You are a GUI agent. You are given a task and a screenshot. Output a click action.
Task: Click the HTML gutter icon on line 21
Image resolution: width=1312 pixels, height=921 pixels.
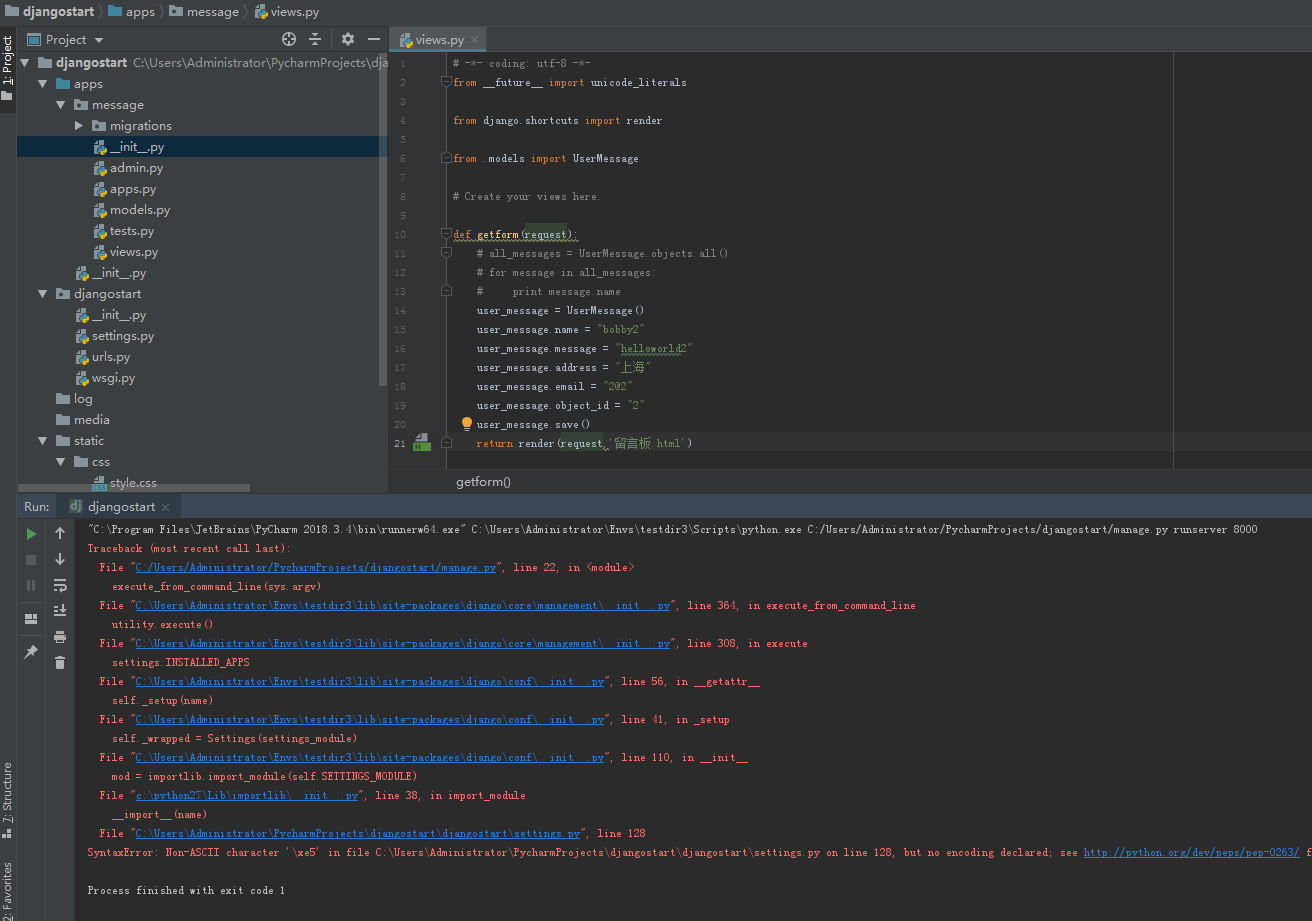click(x=421, y=443)
